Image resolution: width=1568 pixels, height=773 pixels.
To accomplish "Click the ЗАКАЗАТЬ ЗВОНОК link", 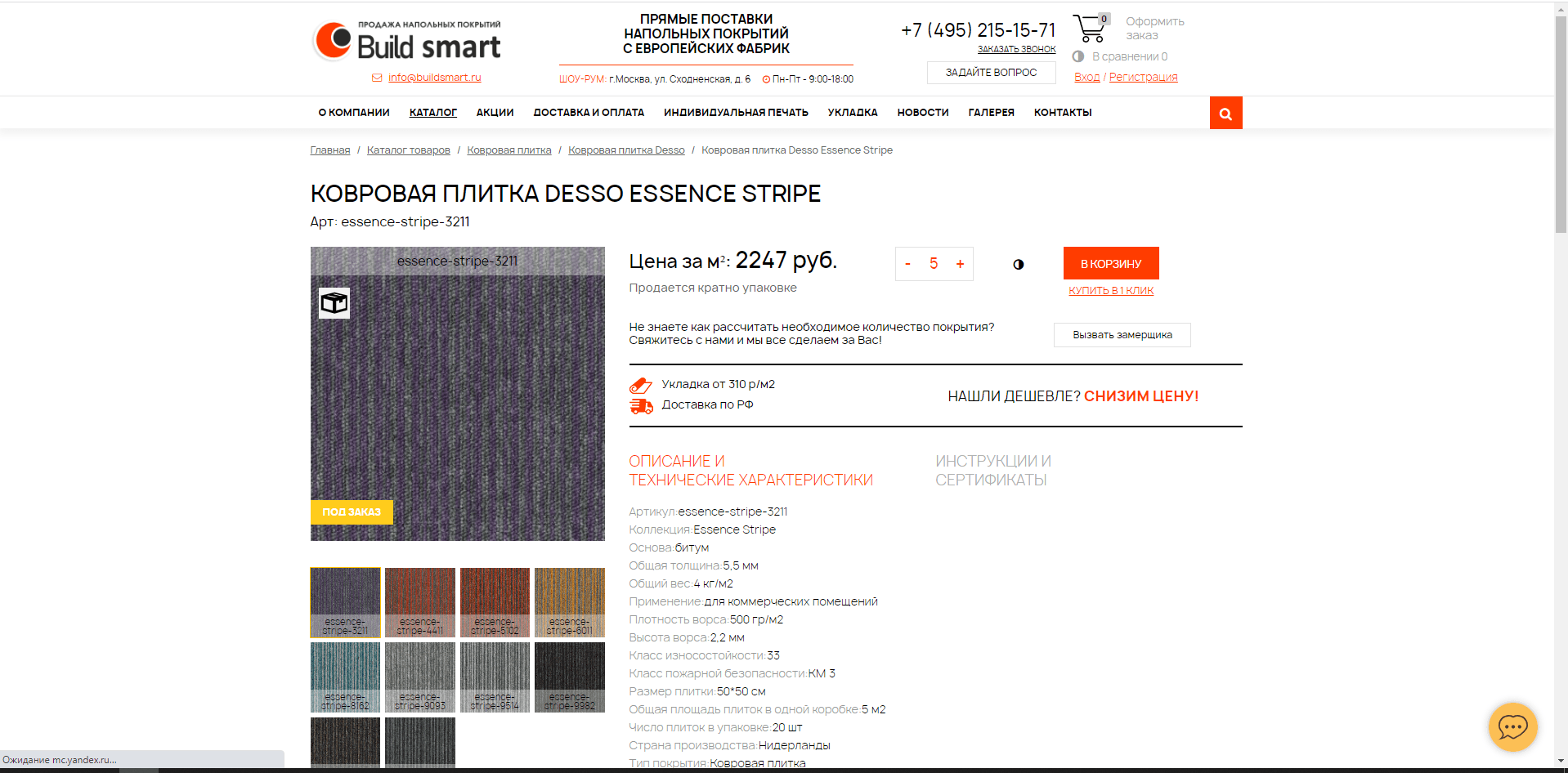I will pyautogui.click(x=1016, y=49).
